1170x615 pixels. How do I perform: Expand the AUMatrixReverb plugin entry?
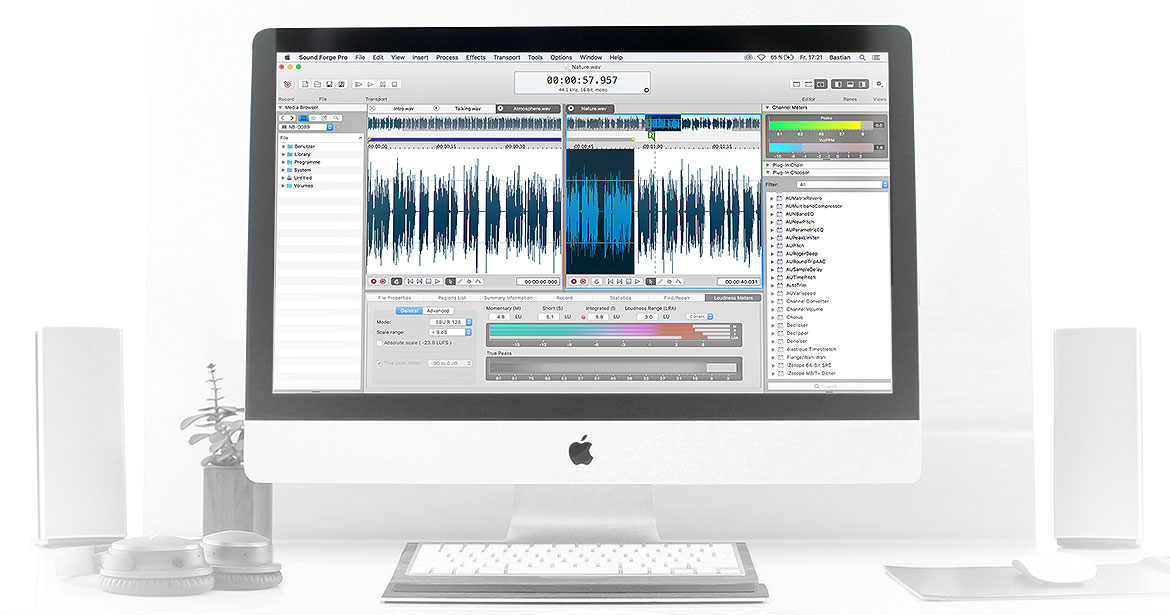pyautogui.click(x=772, y=198)
